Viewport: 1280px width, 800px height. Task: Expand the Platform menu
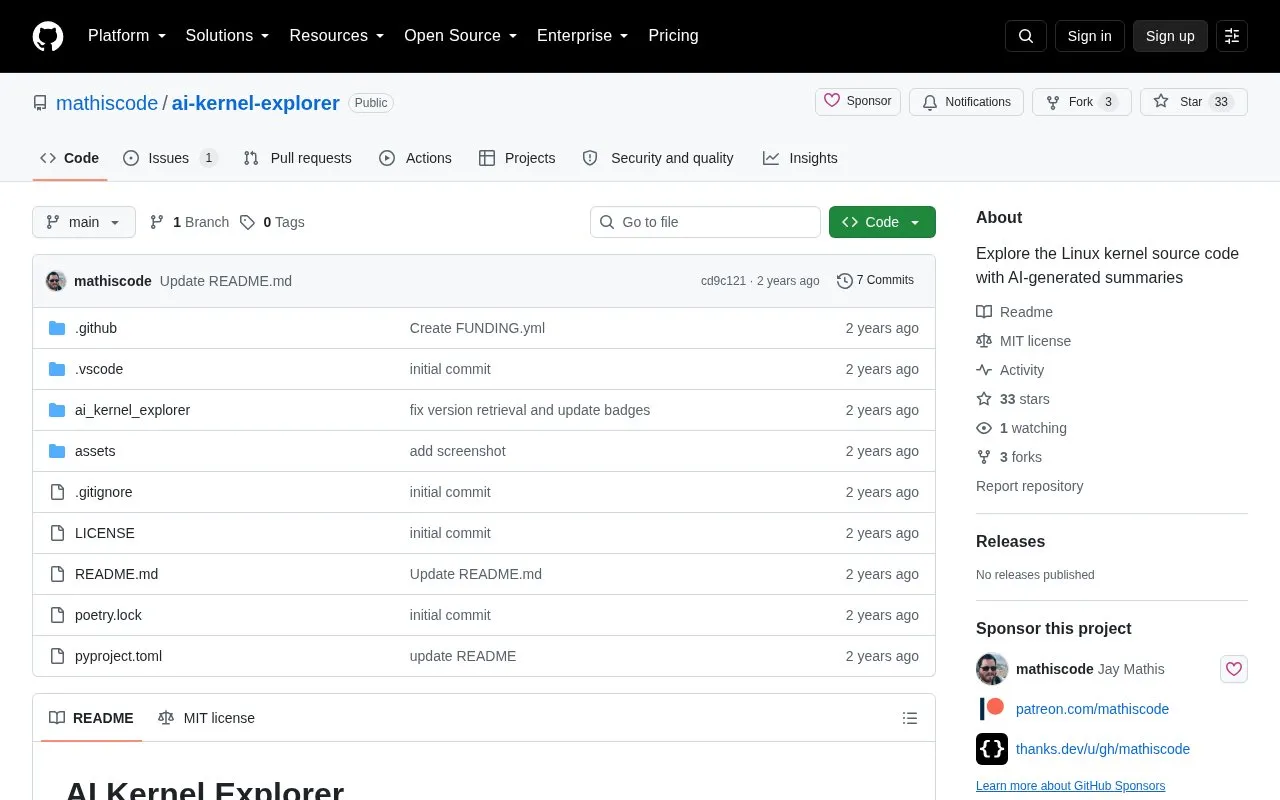pos(127,36)
